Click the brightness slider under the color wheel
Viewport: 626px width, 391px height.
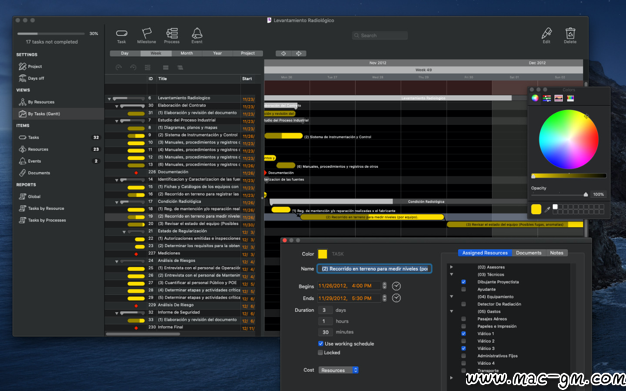569,175
